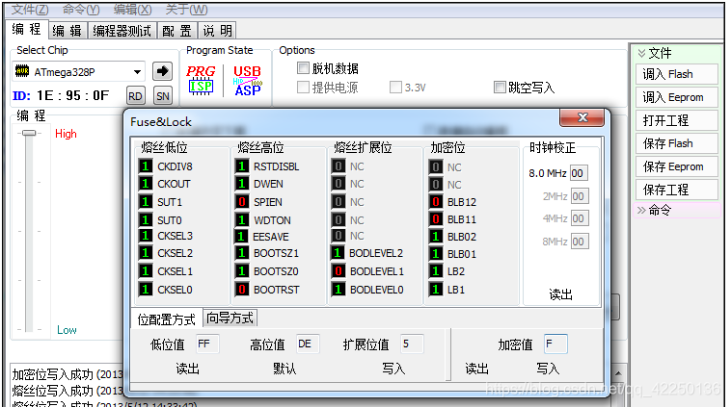Image resolution: width=728 pixels, height=411 pixels.
Task: Click the SN button
Action: coord(163,96)
